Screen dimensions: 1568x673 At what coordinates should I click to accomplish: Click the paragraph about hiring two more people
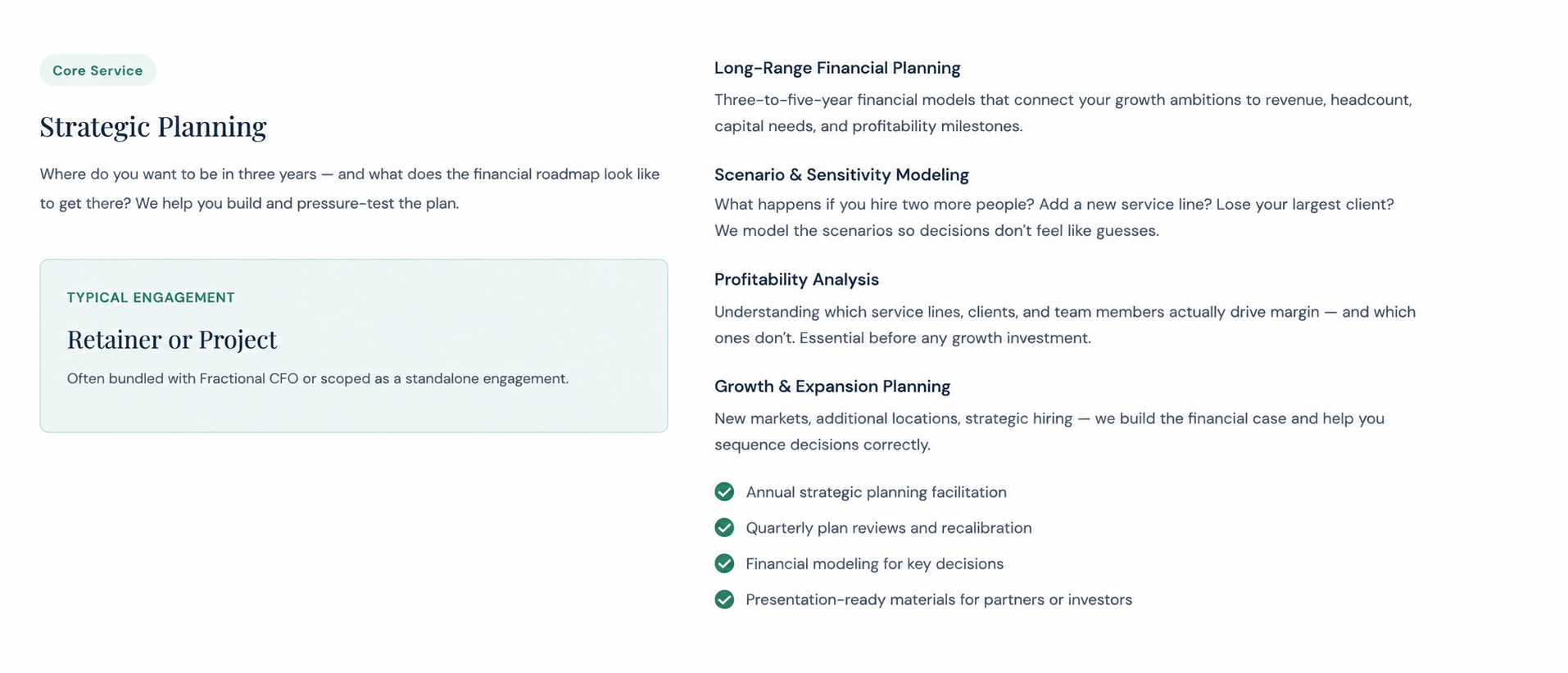coord(1054,217)
